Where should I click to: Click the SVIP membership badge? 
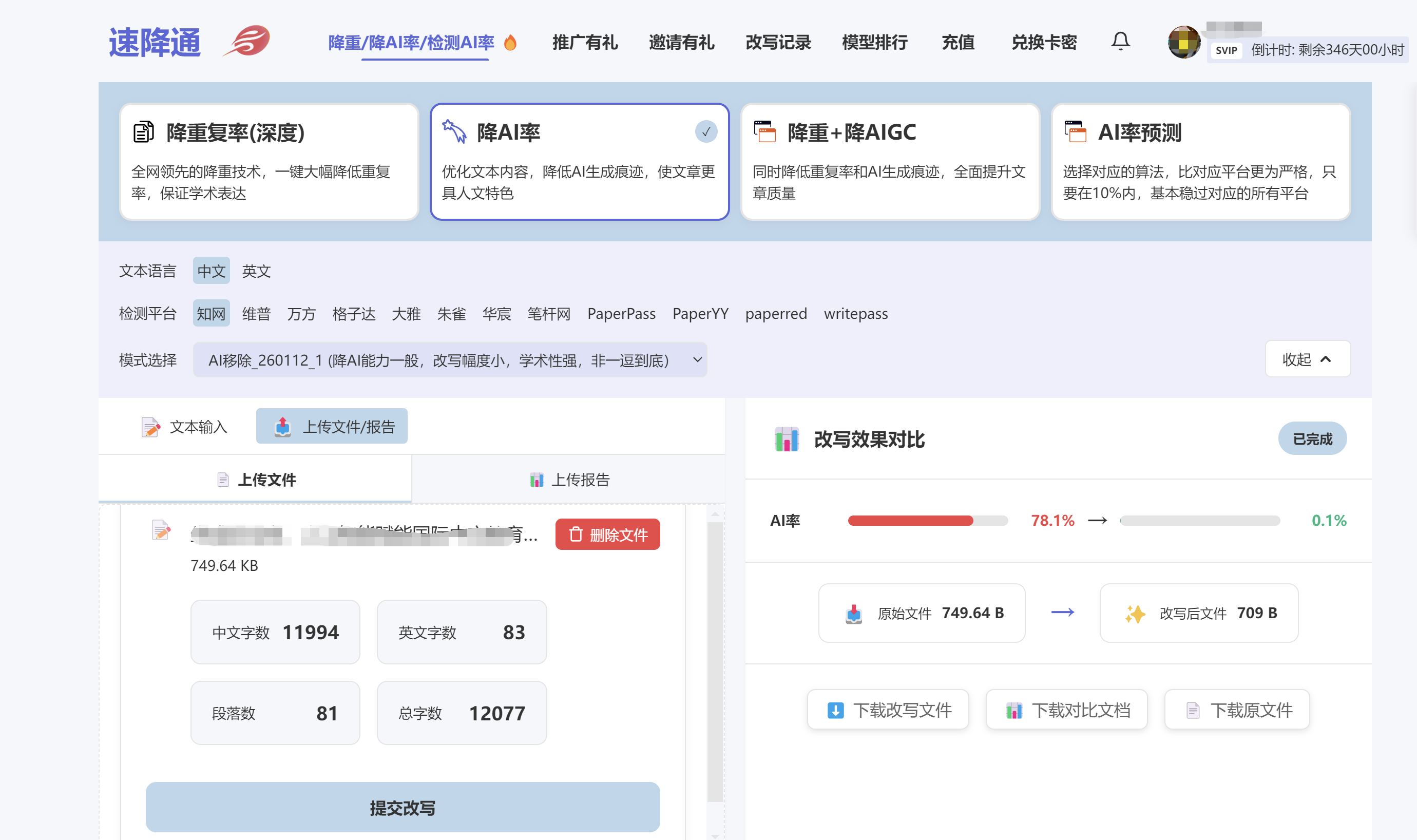click(x=1225, y=50)
